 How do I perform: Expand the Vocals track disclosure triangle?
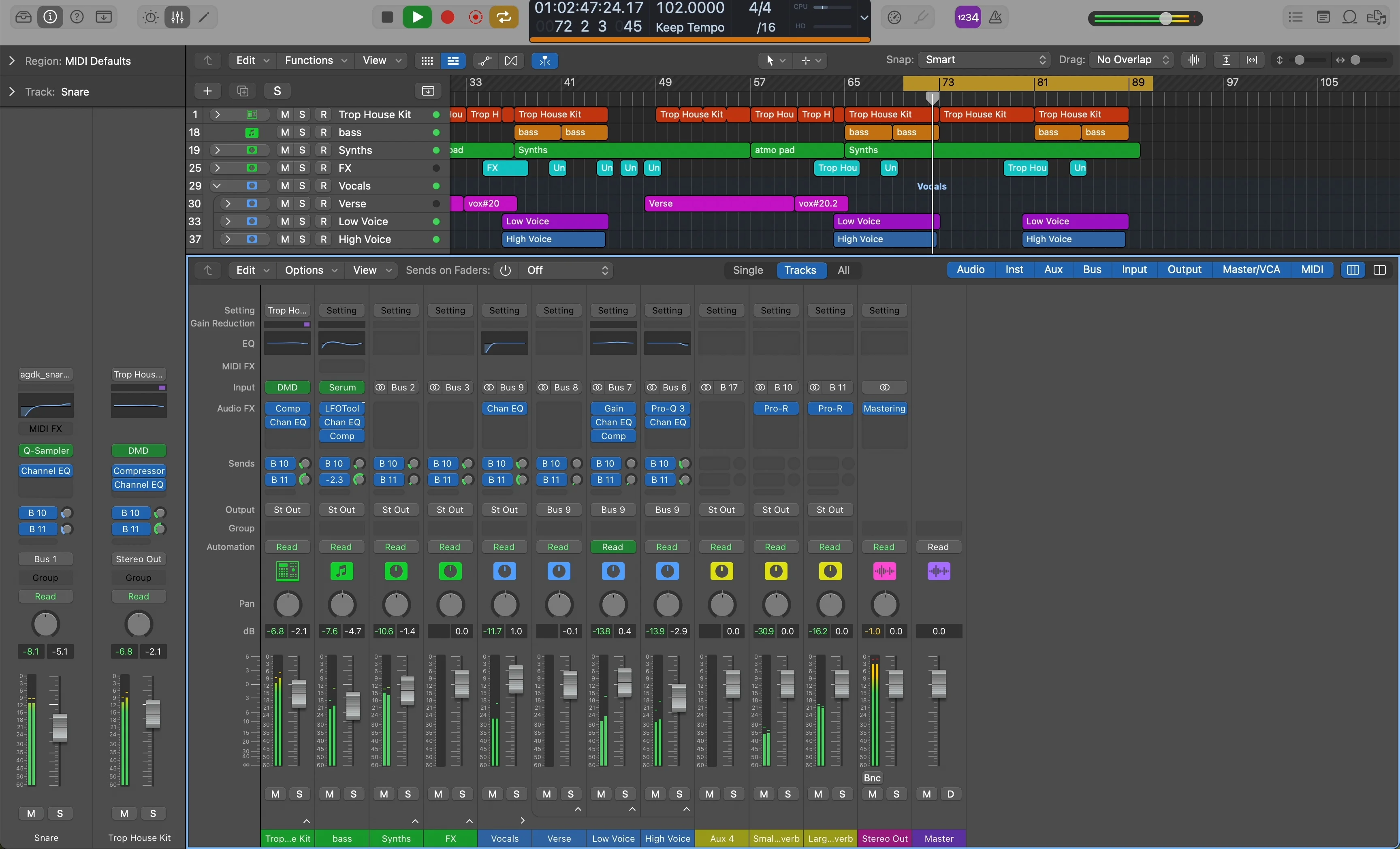click(218, 186)
